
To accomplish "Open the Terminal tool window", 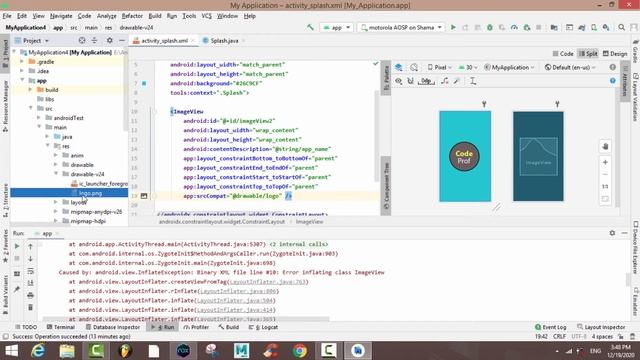I will pyautogui.click(x=60, y=327).
